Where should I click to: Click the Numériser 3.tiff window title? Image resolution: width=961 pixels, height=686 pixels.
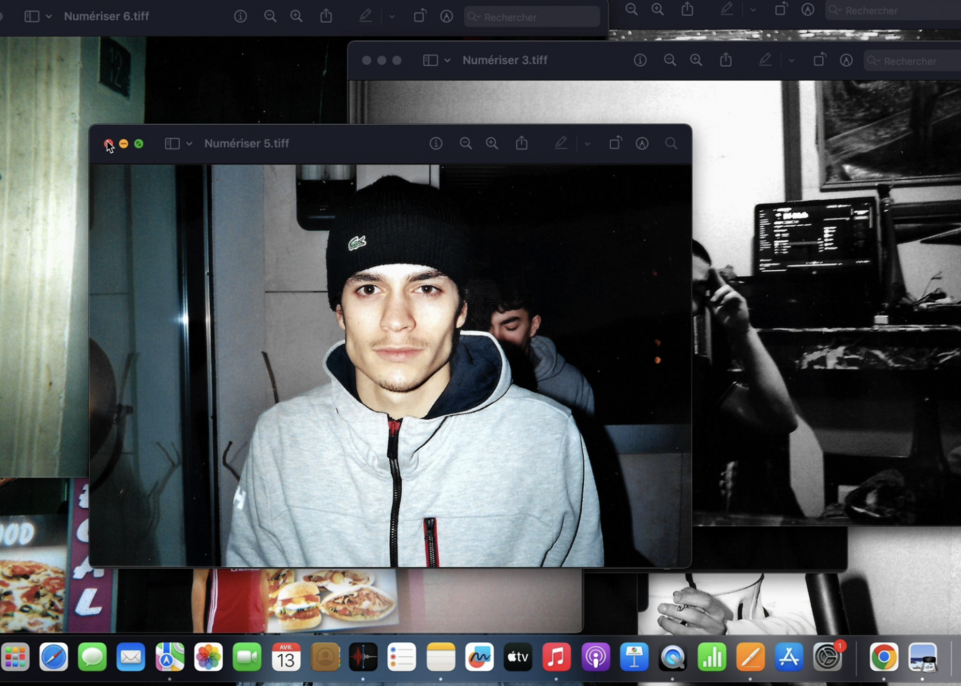tap(504, 61)
